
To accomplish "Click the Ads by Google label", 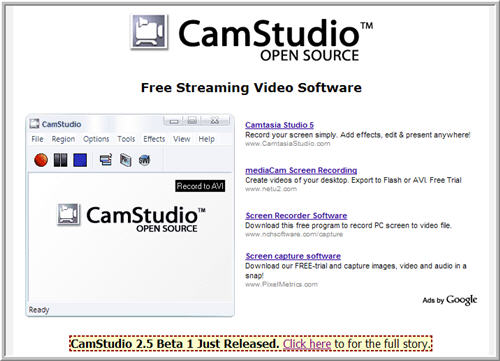I will (450, 300).
